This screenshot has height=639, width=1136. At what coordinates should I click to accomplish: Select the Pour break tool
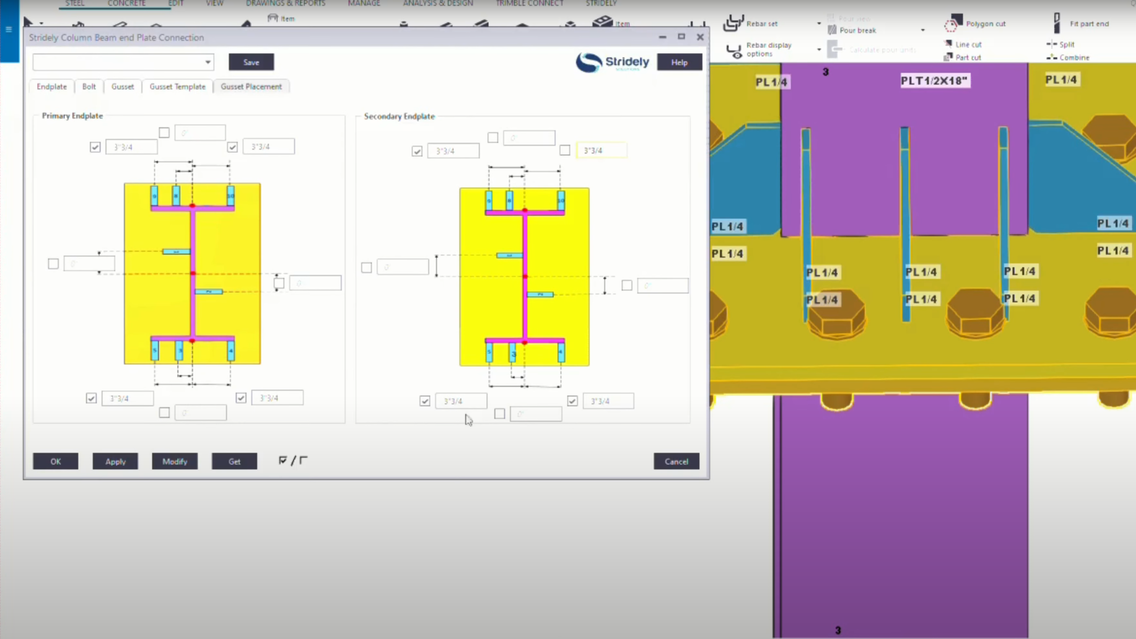(x=858, y=29)
